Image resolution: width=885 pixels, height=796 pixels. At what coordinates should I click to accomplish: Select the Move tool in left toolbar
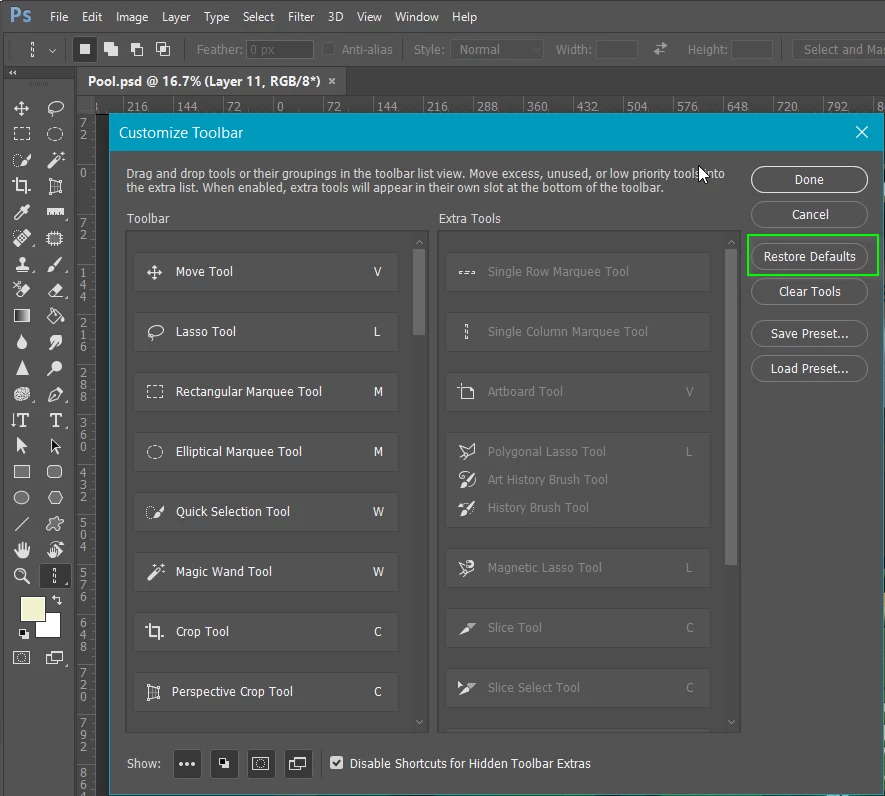coord(21,108)
